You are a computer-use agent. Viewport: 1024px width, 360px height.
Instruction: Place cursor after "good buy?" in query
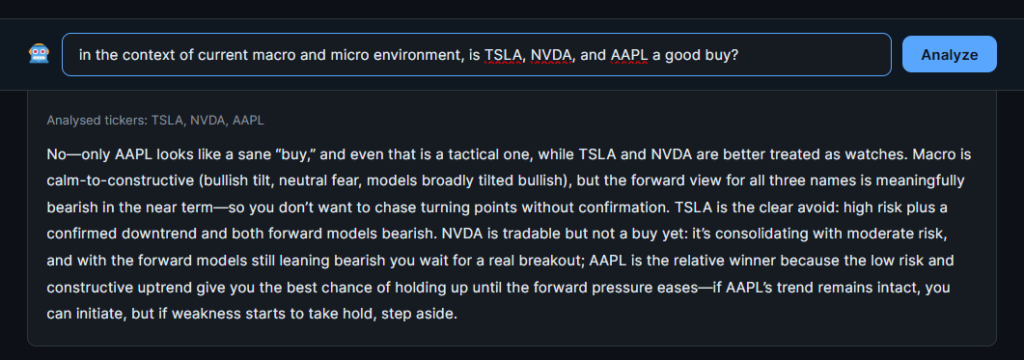click(739, 55)
